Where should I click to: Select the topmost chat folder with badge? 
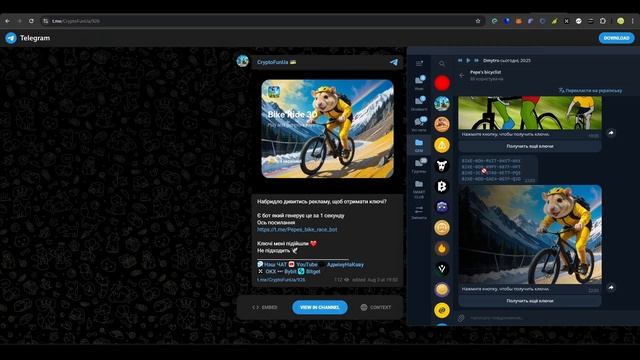tap(419, 82)
